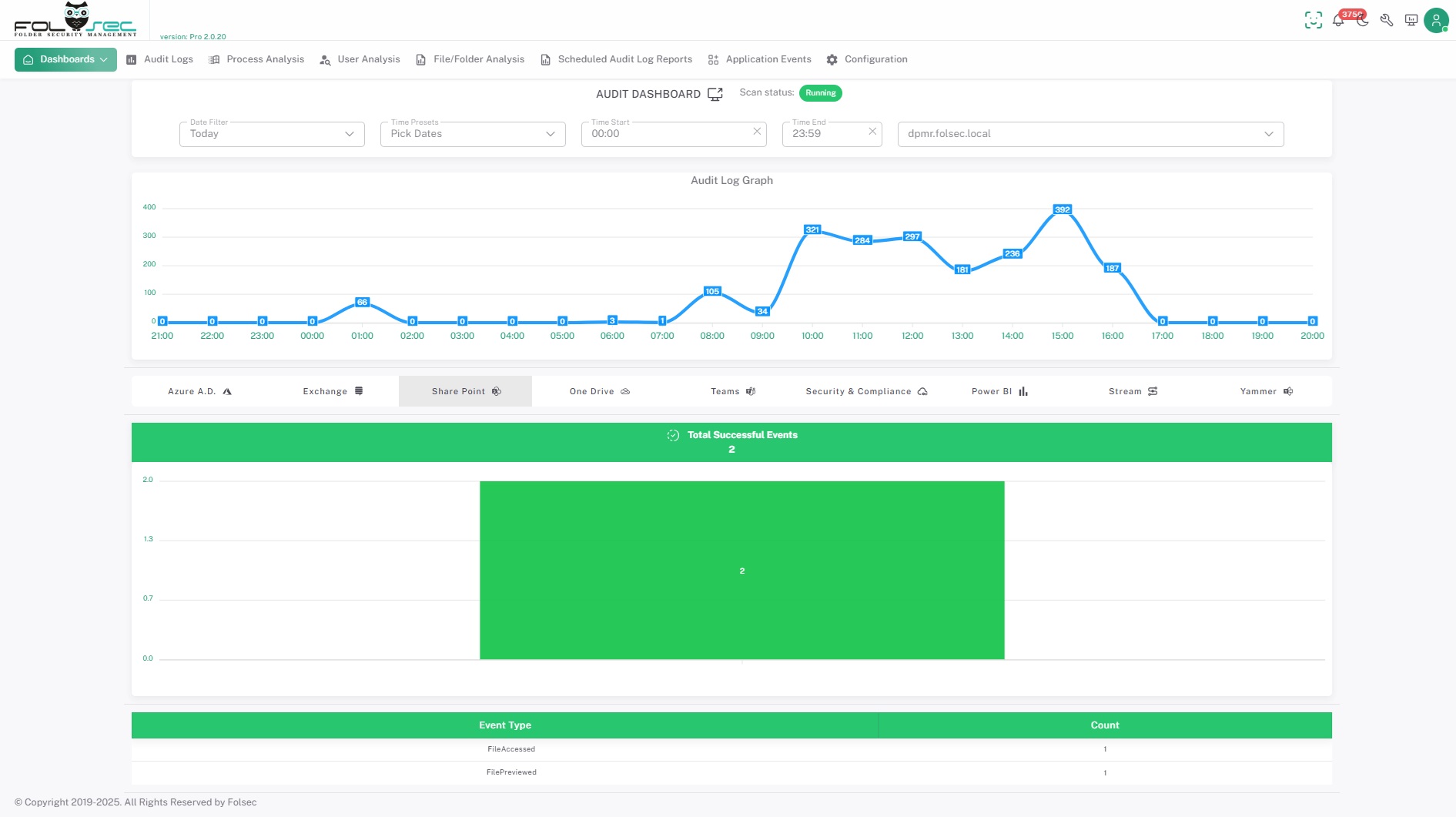Click the green Successful Events bar
Screen dimensions: 1456x817
pyautogui.click(x=741, y=570)
